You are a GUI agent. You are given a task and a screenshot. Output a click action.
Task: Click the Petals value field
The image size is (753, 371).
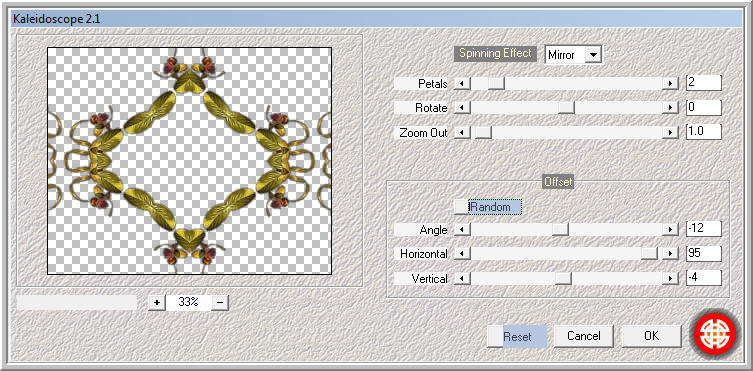click(x=704, y=83)
